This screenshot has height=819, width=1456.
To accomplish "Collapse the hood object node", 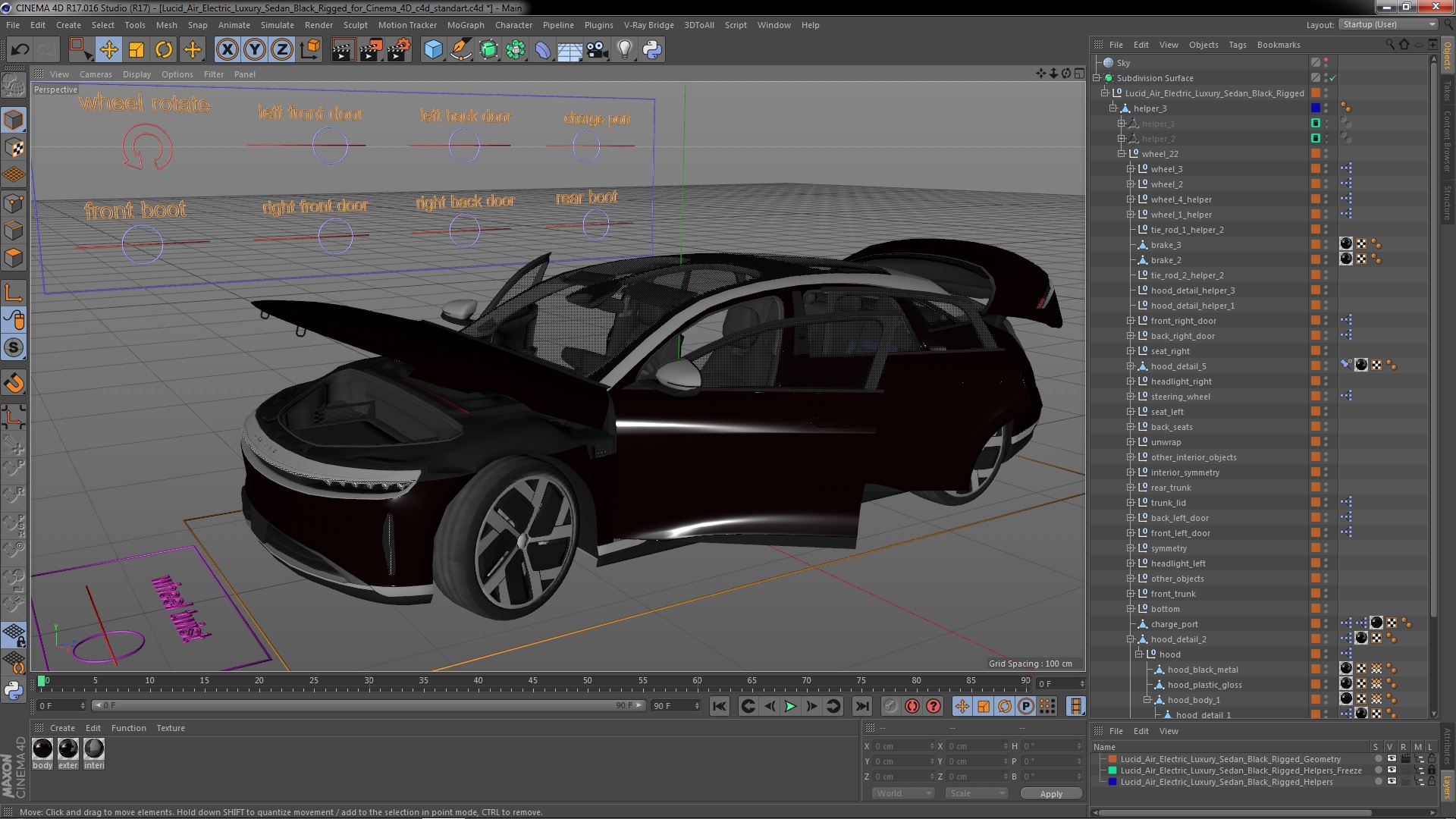I will [1138, 654].
